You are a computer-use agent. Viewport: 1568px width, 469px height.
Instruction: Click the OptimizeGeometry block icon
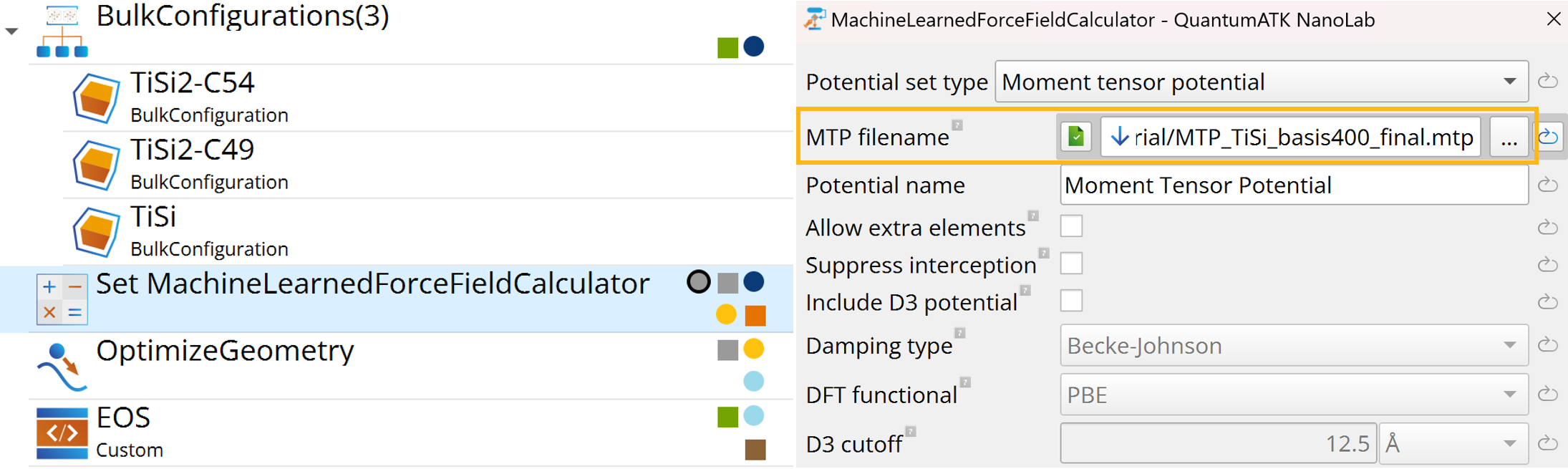[62, 367]
